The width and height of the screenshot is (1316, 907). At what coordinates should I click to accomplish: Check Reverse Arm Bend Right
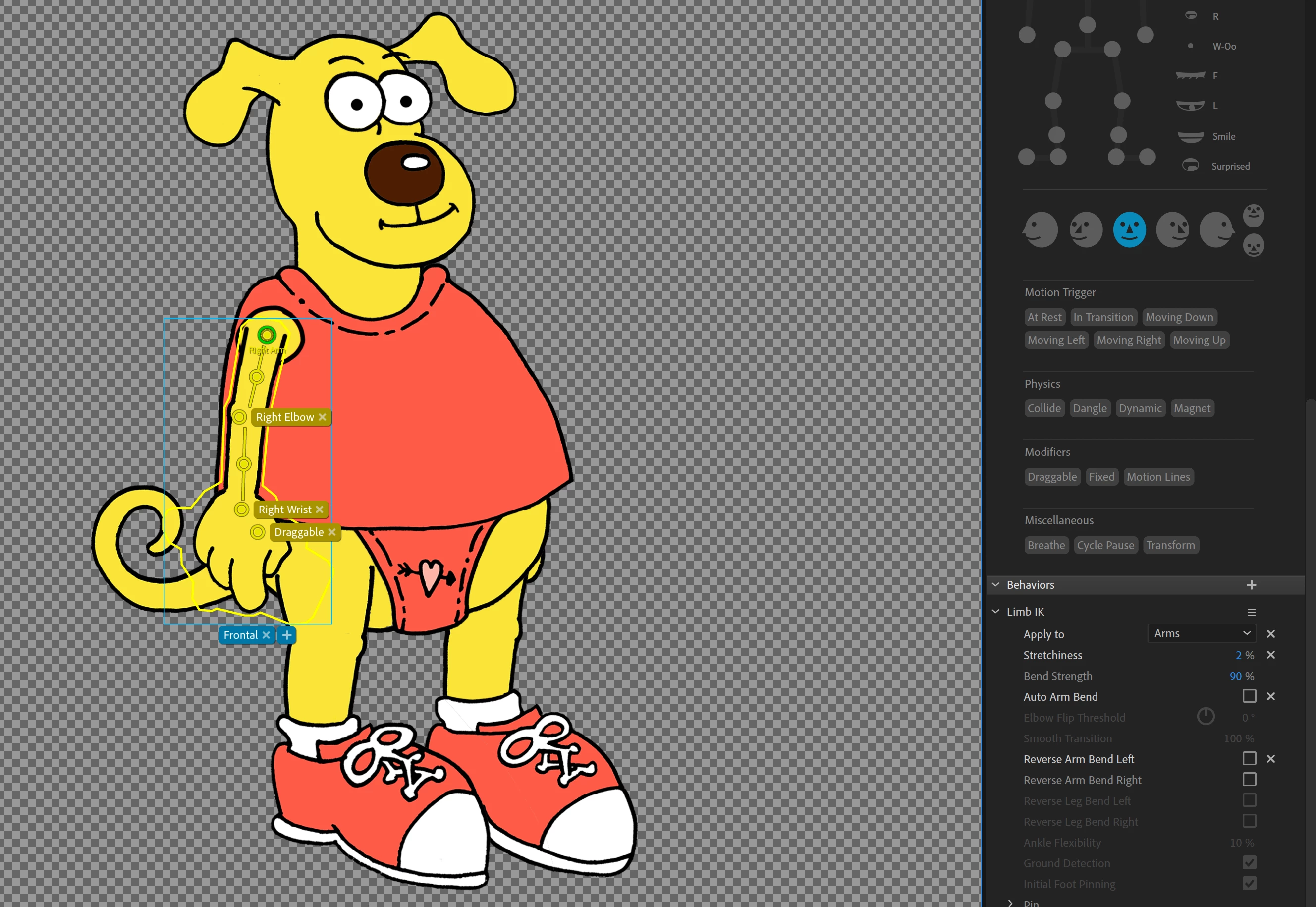tap(1249, 780)
